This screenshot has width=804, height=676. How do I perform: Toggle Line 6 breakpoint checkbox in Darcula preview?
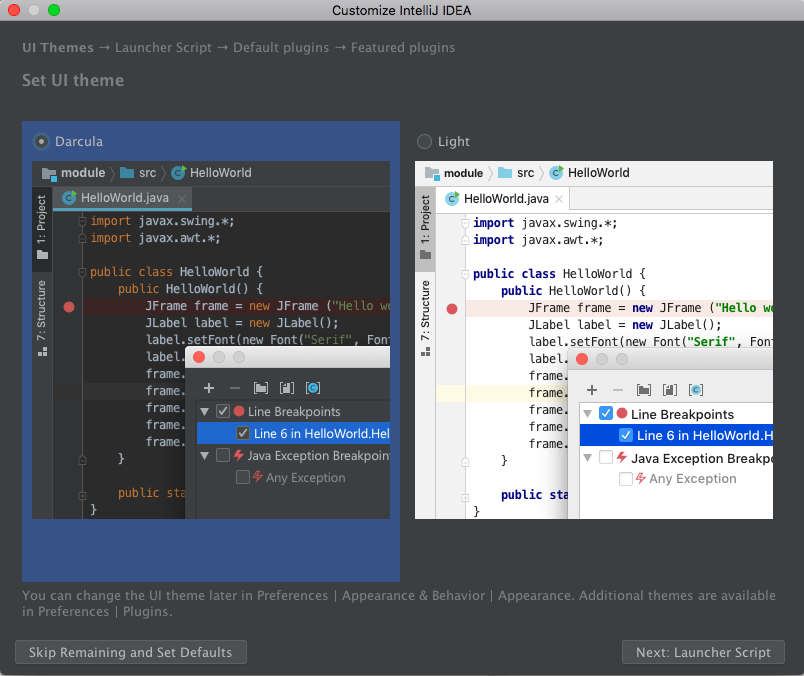coord(243,433)
